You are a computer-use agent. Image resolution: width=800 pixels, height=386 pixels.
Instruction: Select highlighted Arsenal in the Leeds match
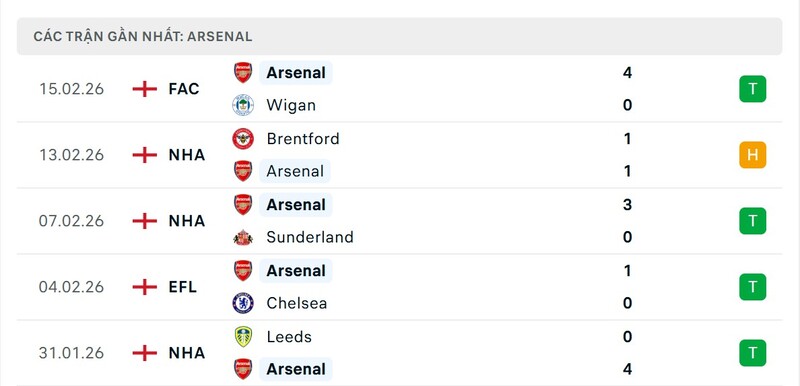tap(296, 369)
